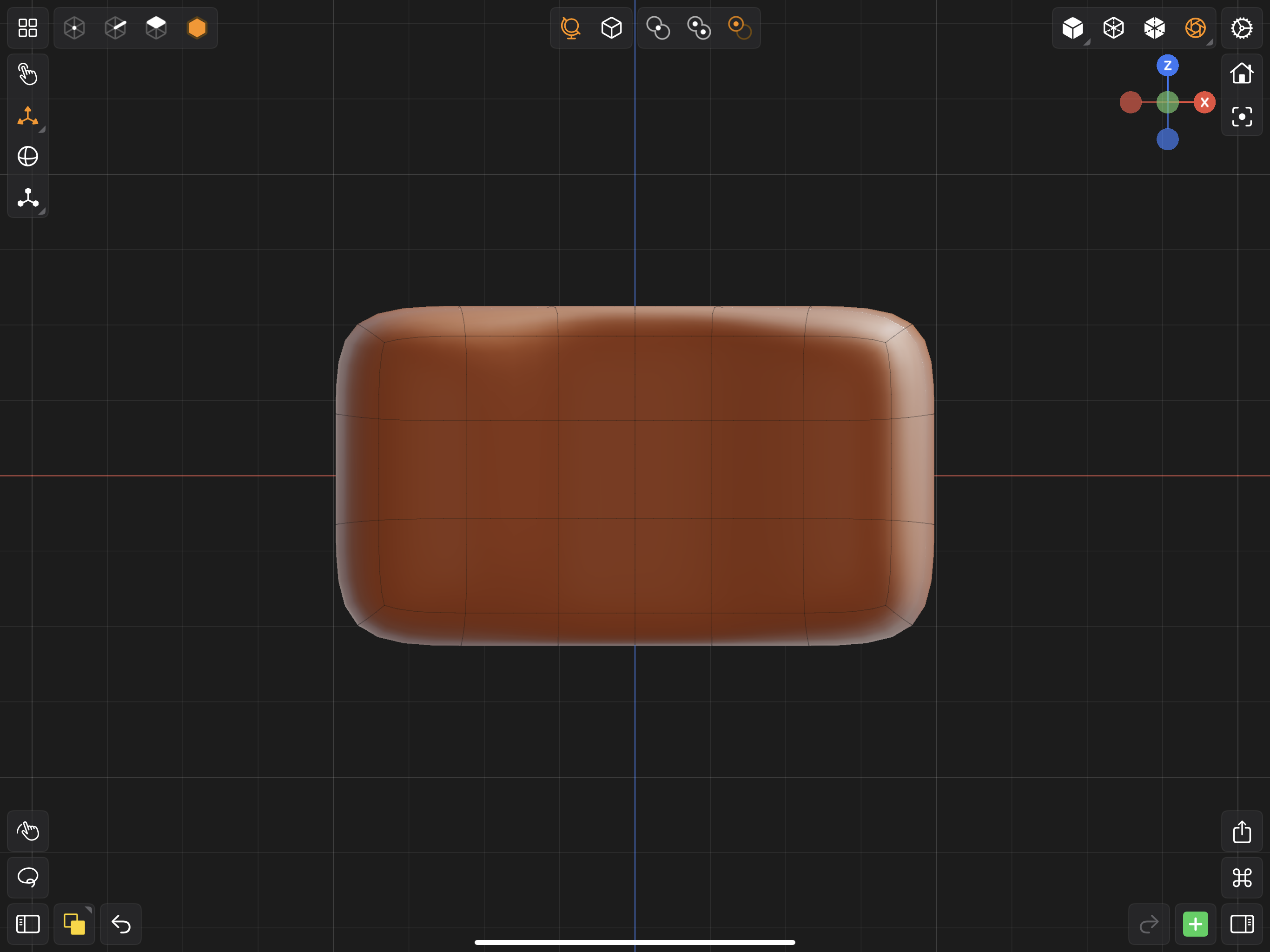1270x952 pixels.
Task: Open the share export icon
Action: (1242, 831)
